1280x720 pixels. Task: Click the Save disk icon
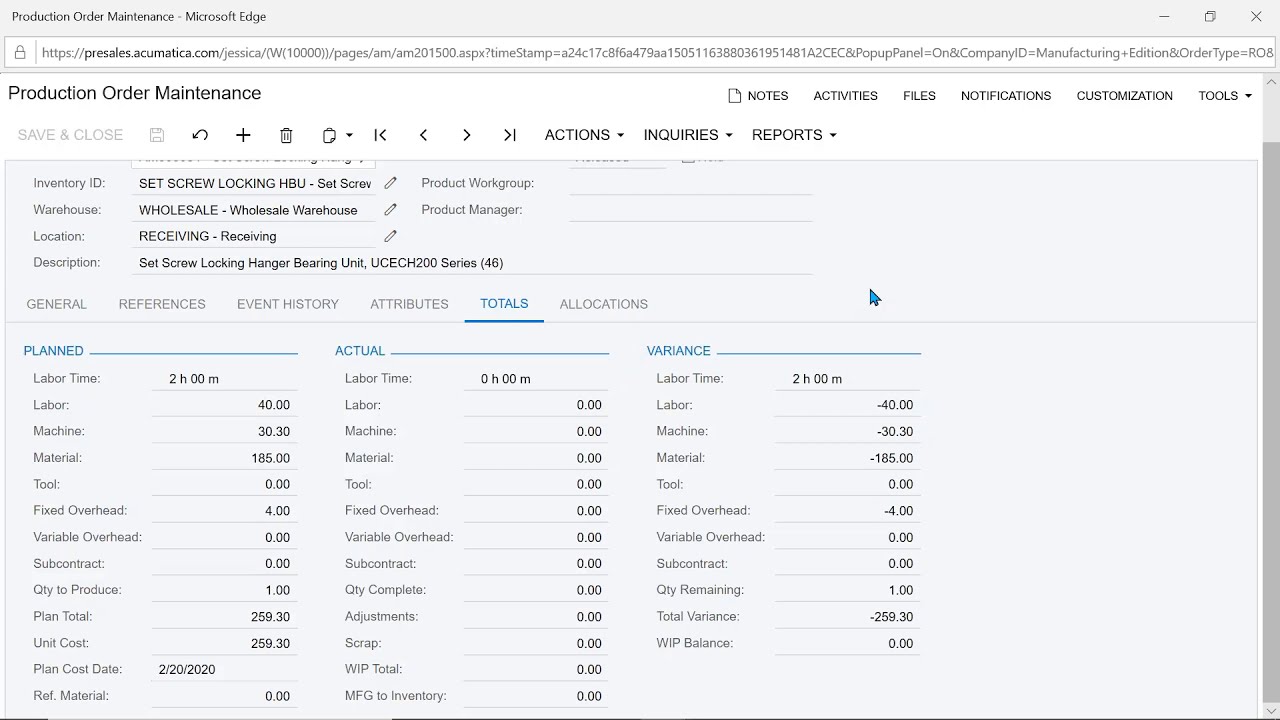coord(157,135)
